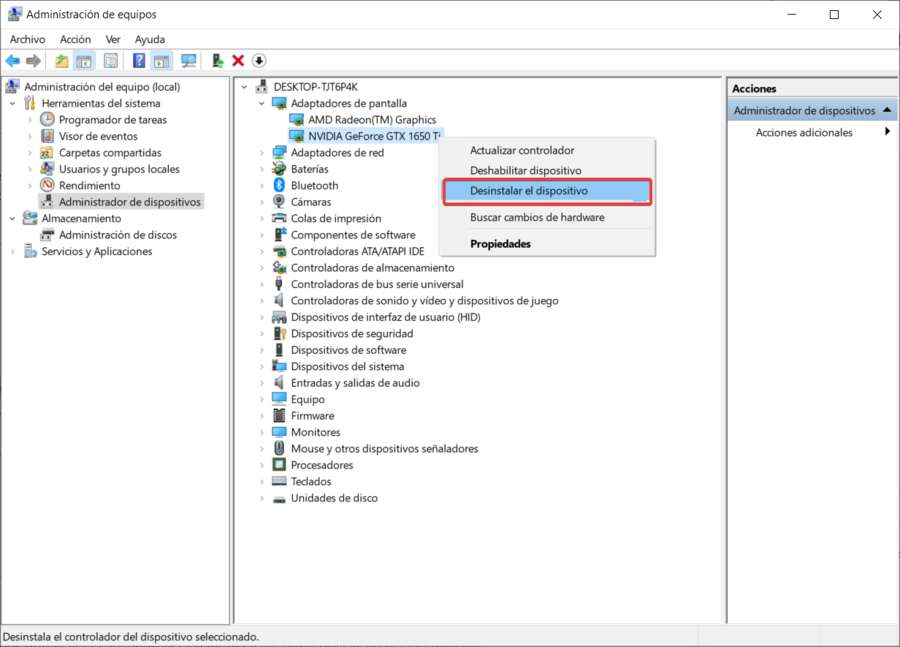
Task: Click the Bluetooth icon in device tree
Action: point(279,185)
